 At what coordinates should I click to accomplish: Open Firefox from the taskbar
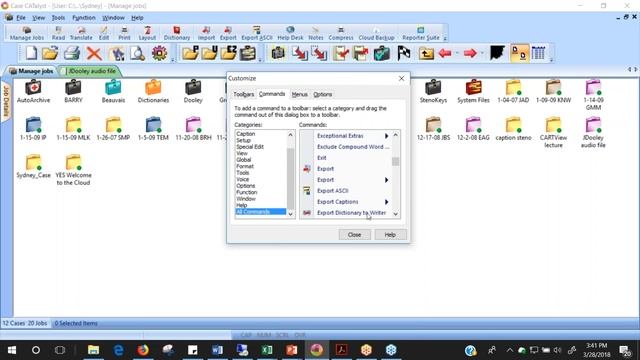pos(143,350)
